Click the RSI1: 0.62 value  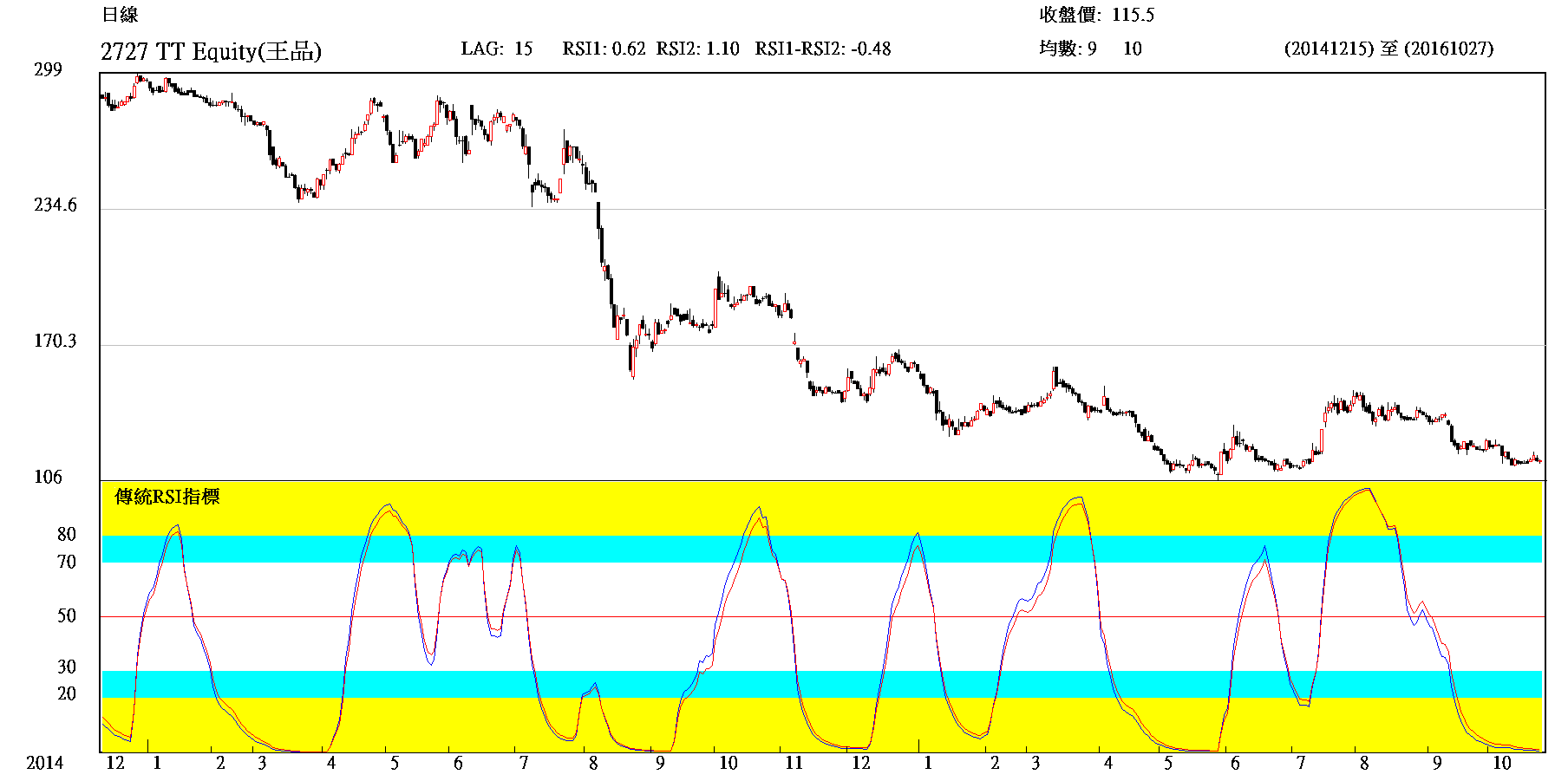(604, 49)
